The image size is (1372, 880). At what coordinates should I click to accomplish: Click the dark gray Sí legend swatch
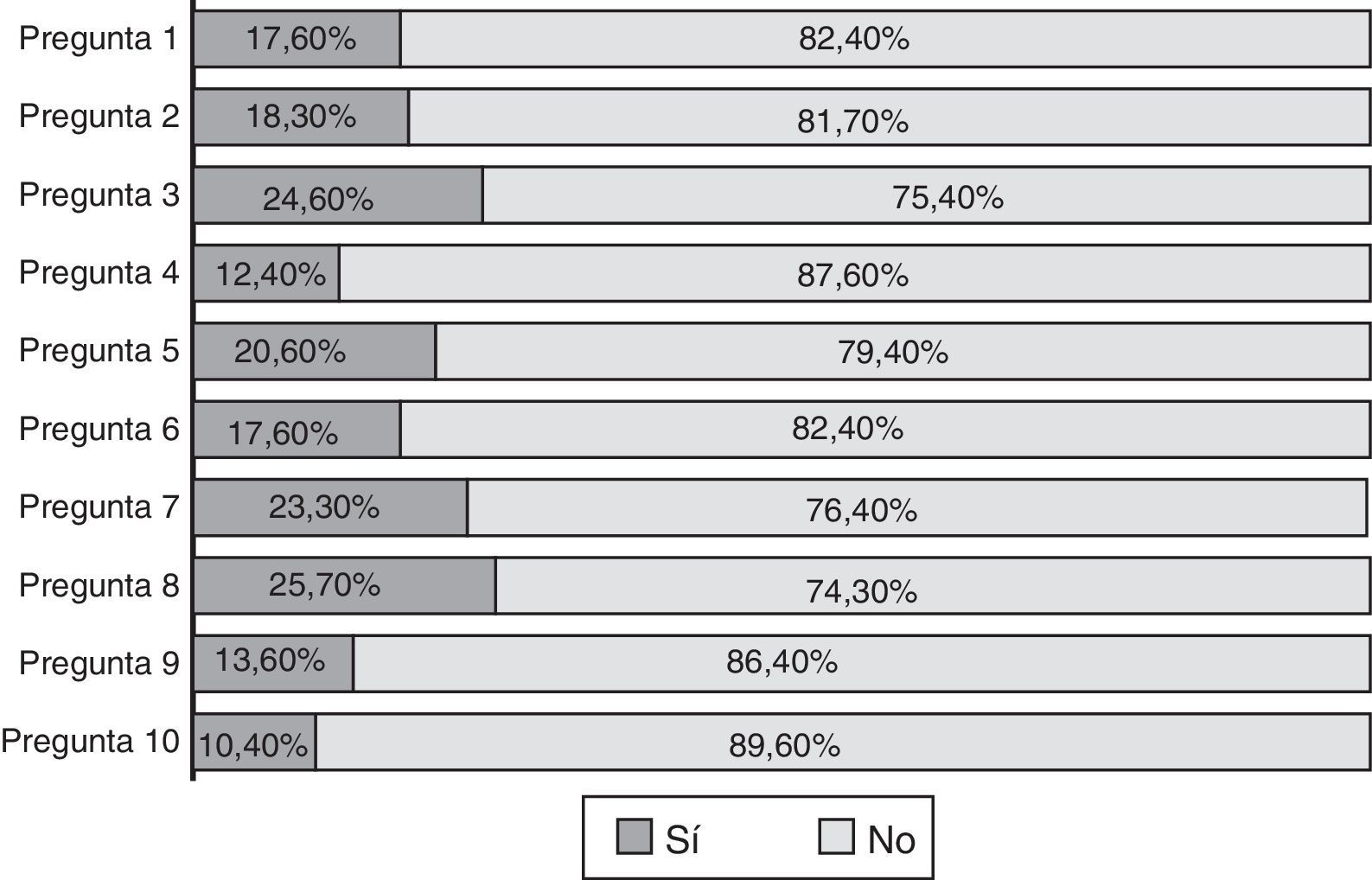click(634, 837)
